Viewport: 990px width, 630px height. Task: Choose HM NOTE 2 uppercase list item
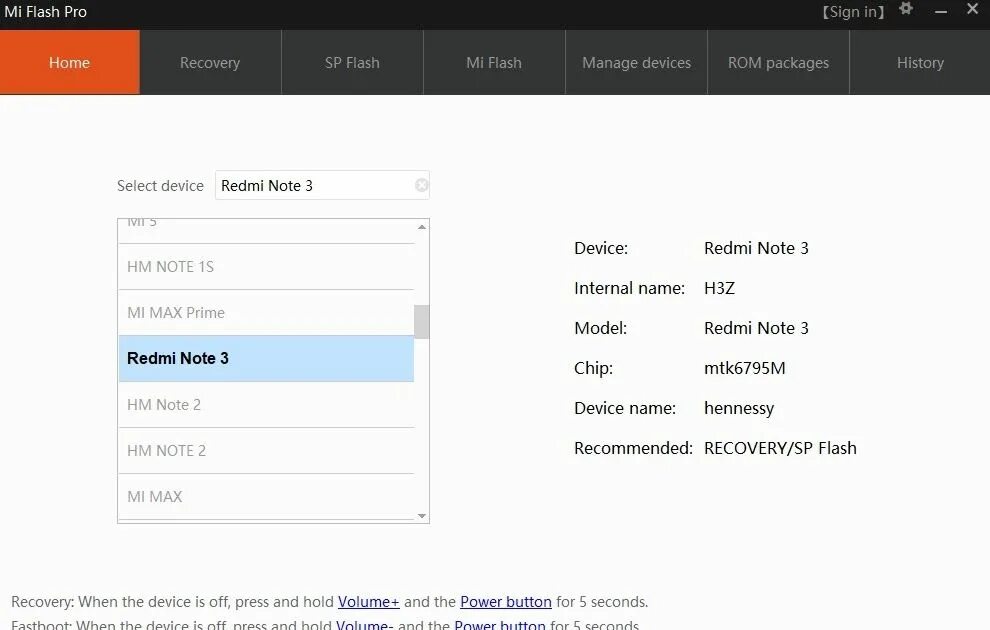[266, 451]
